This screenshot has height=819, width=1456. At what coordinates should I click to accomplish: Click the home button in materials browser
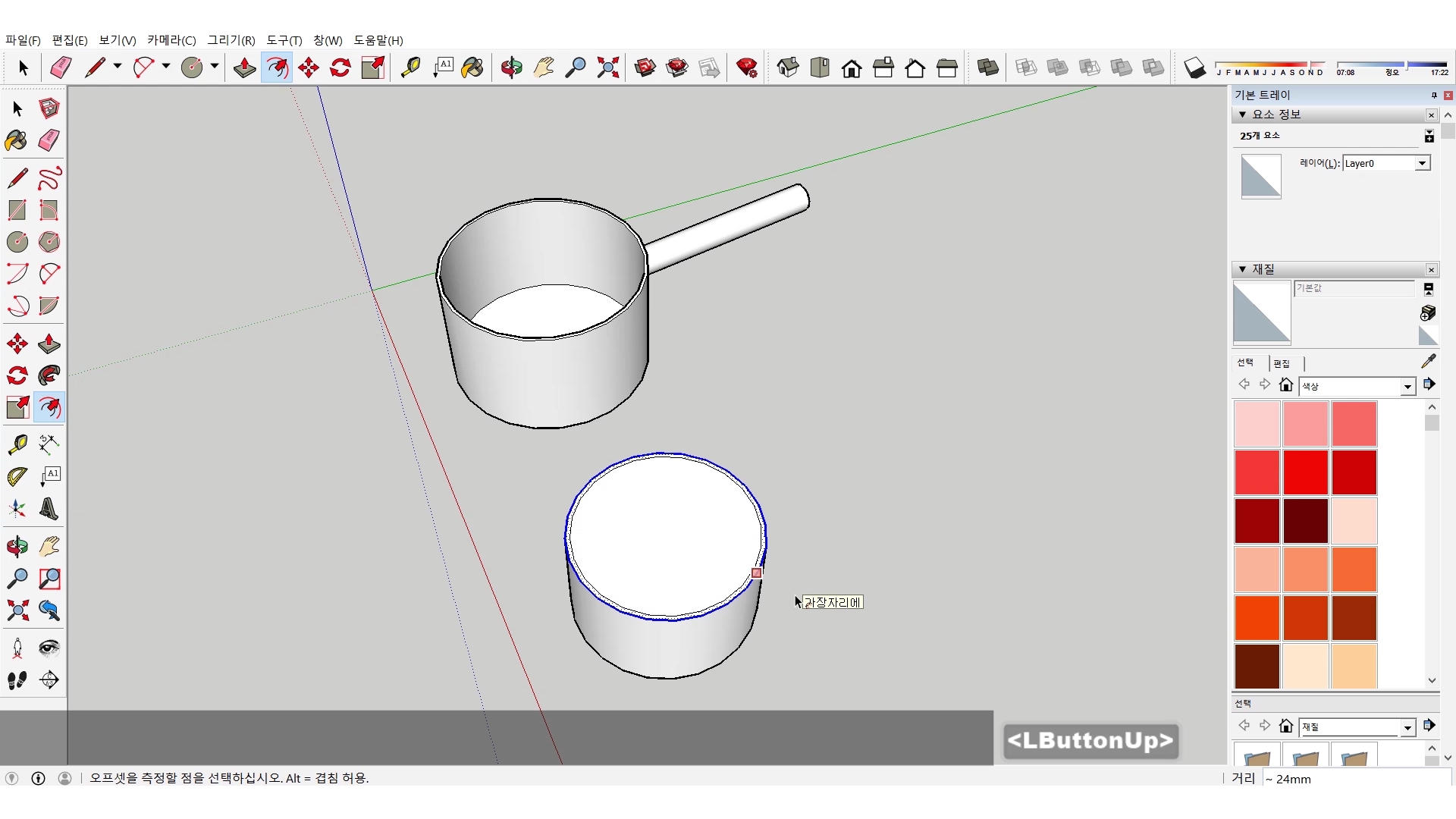[1285, 385]
